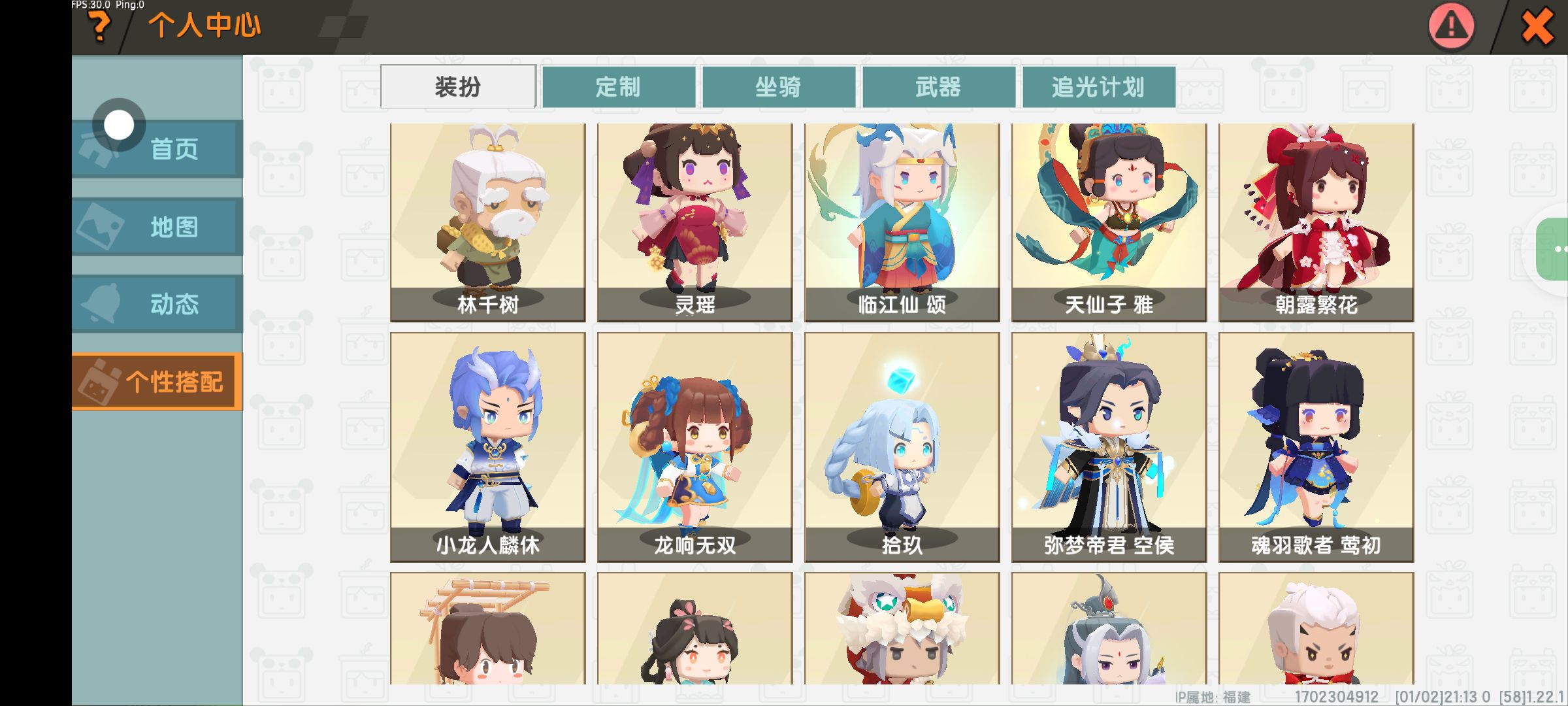Image resolution: width=1568 pixels, height=706 pixels.
Task: Open the 武器 weapons tab
Action: pos(938,87)
